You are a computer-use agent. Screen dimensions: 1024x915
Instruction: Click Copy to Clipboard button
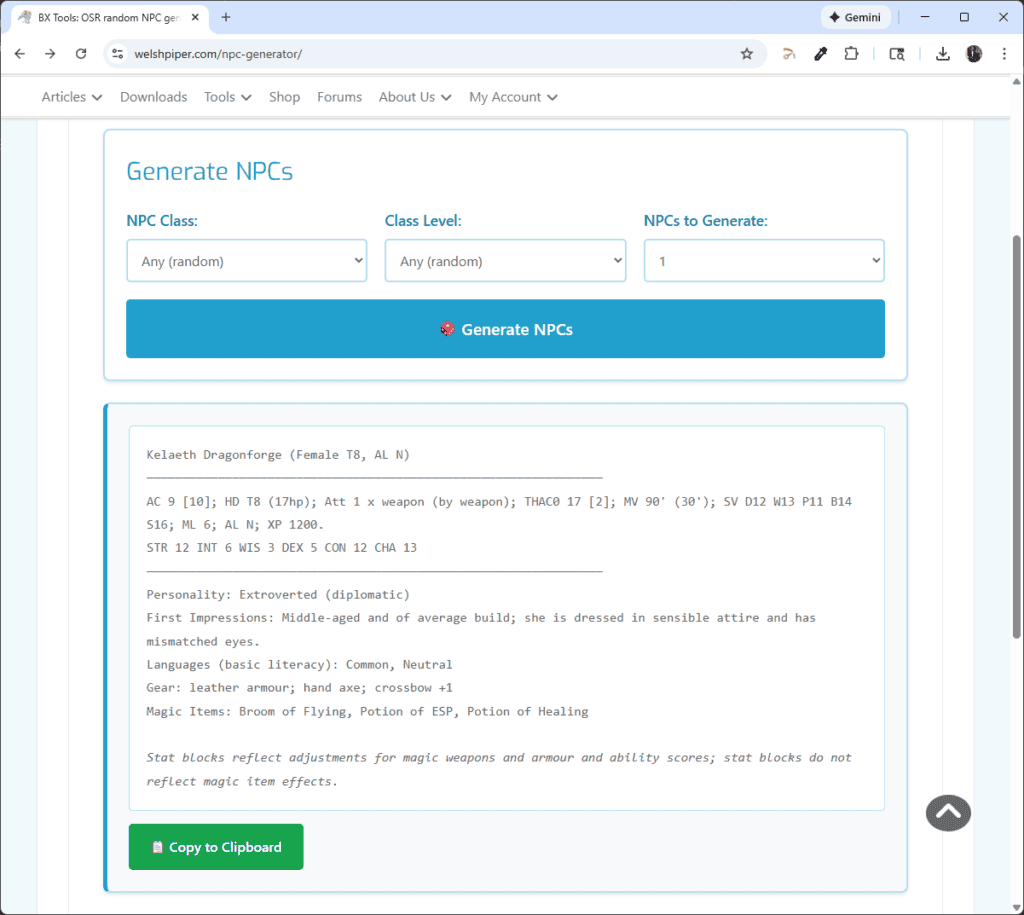[216, 847]
